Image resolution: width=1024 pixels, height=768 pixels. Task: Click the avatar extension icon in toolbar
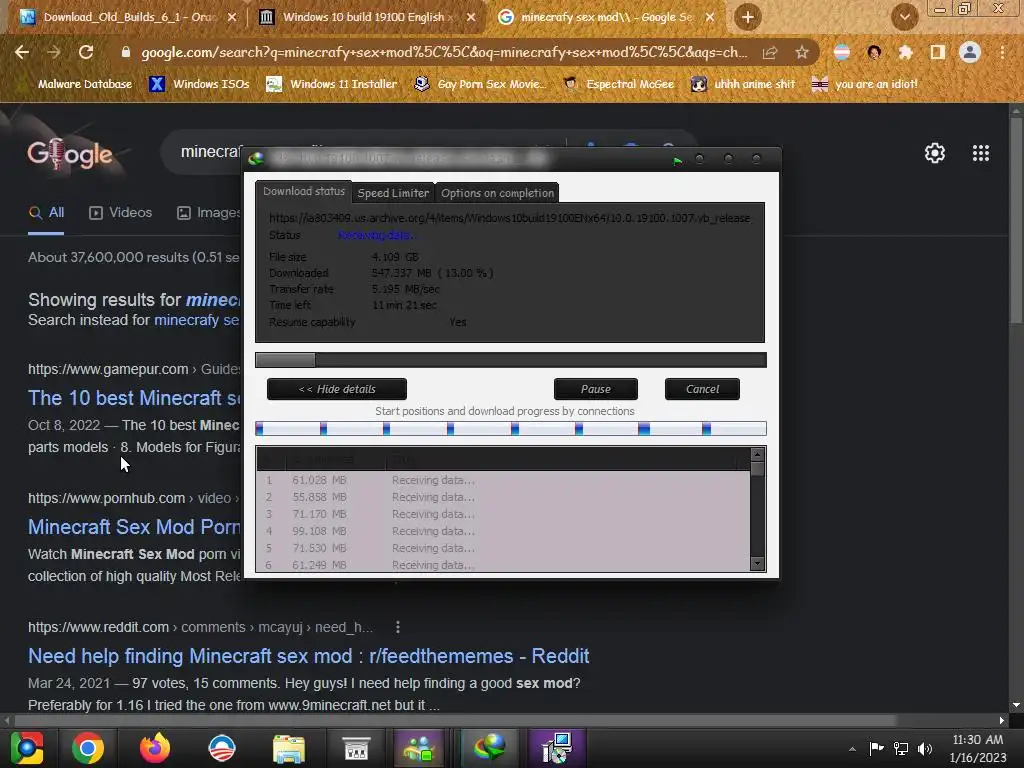[x=873, y=52]
